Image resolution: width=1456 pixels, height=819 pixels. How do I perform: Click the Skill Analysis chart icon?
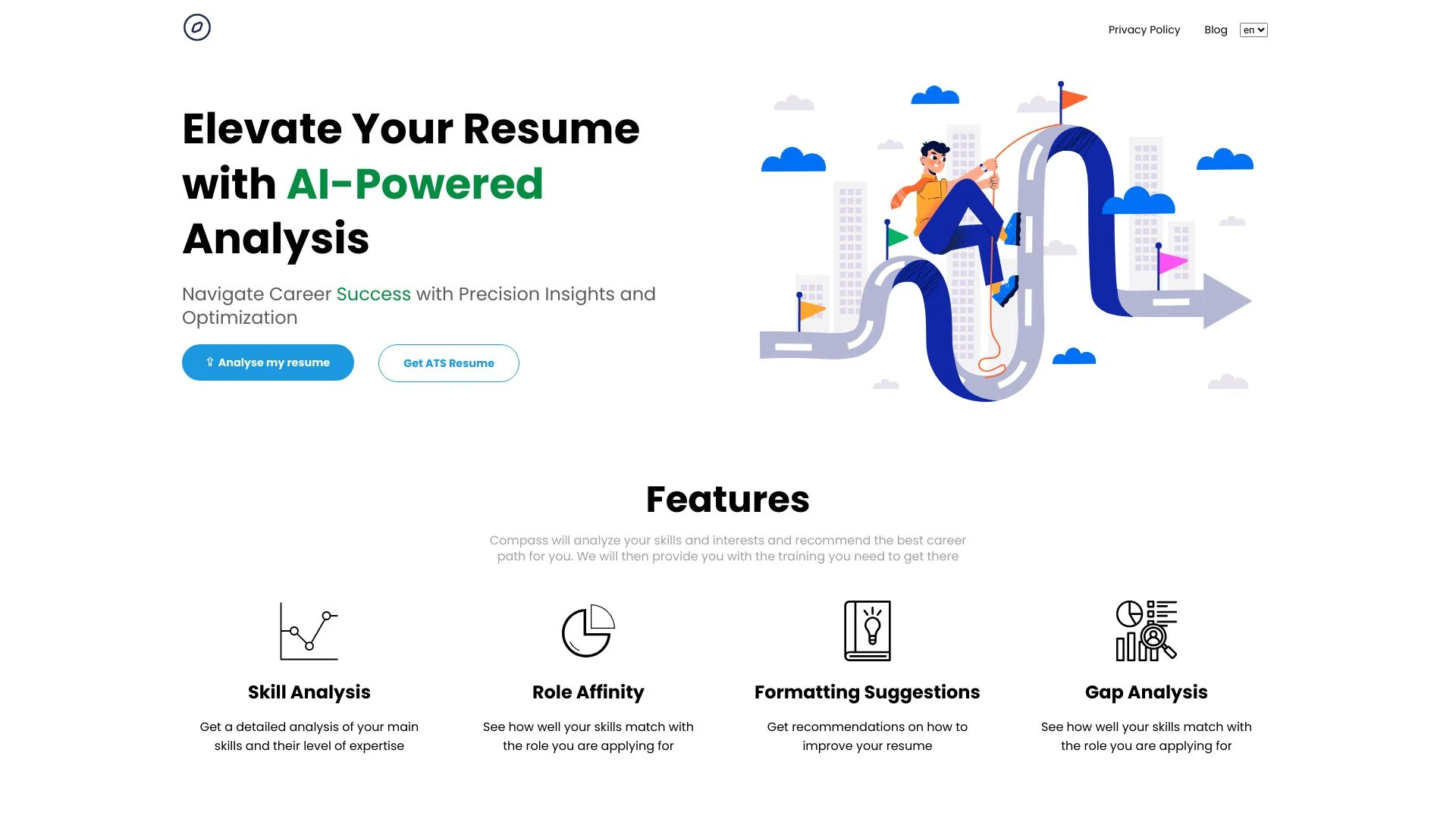308,630
